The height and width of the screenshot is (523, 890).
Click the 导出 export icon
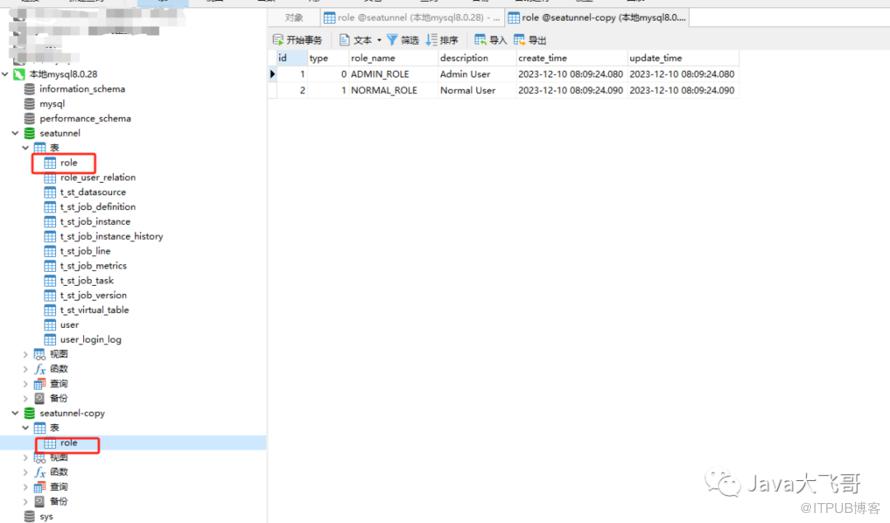coord(519,40)
